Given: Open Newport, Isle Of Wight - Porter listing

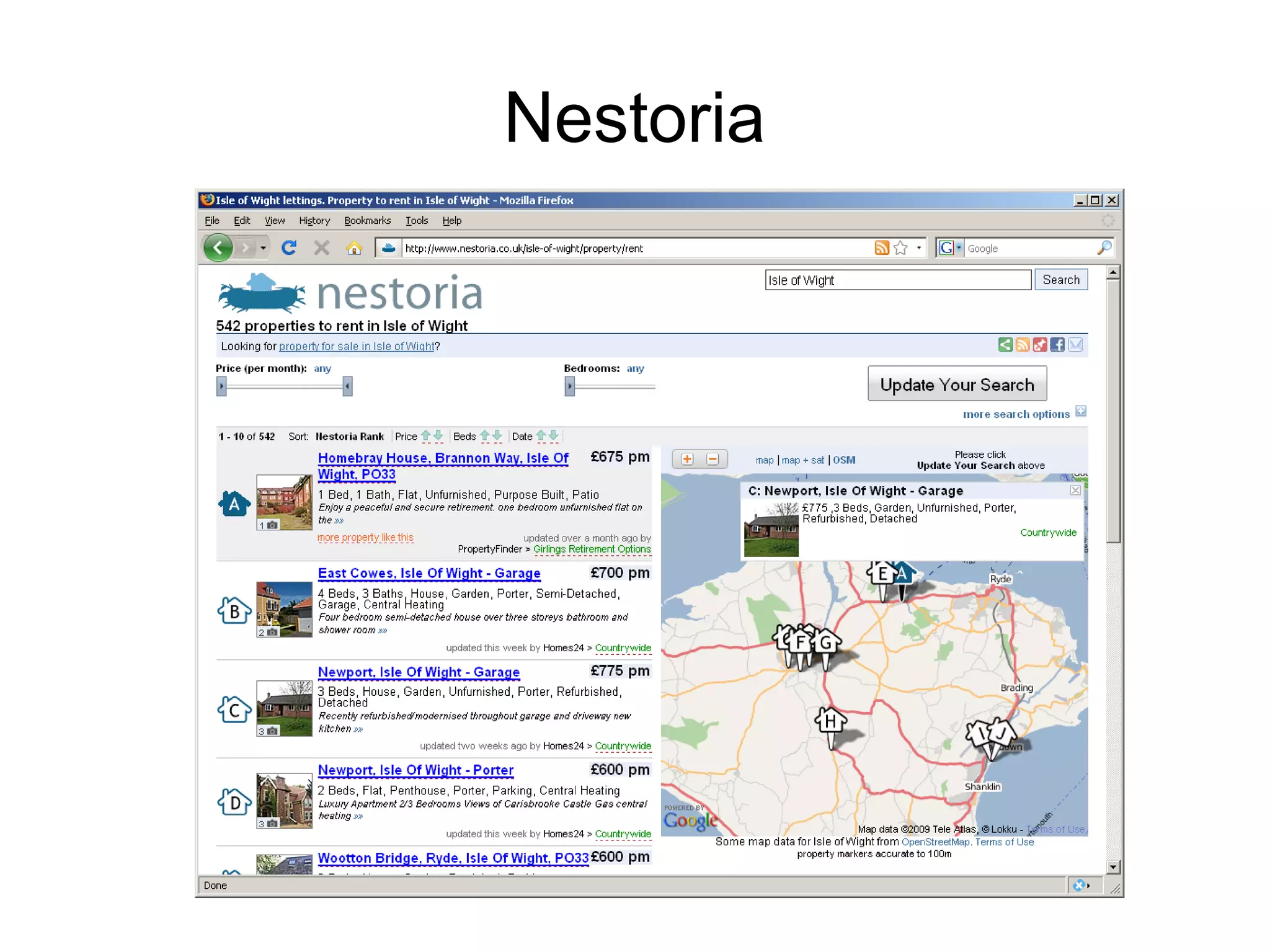Looking at the screenshot, I should coord(415,770).
